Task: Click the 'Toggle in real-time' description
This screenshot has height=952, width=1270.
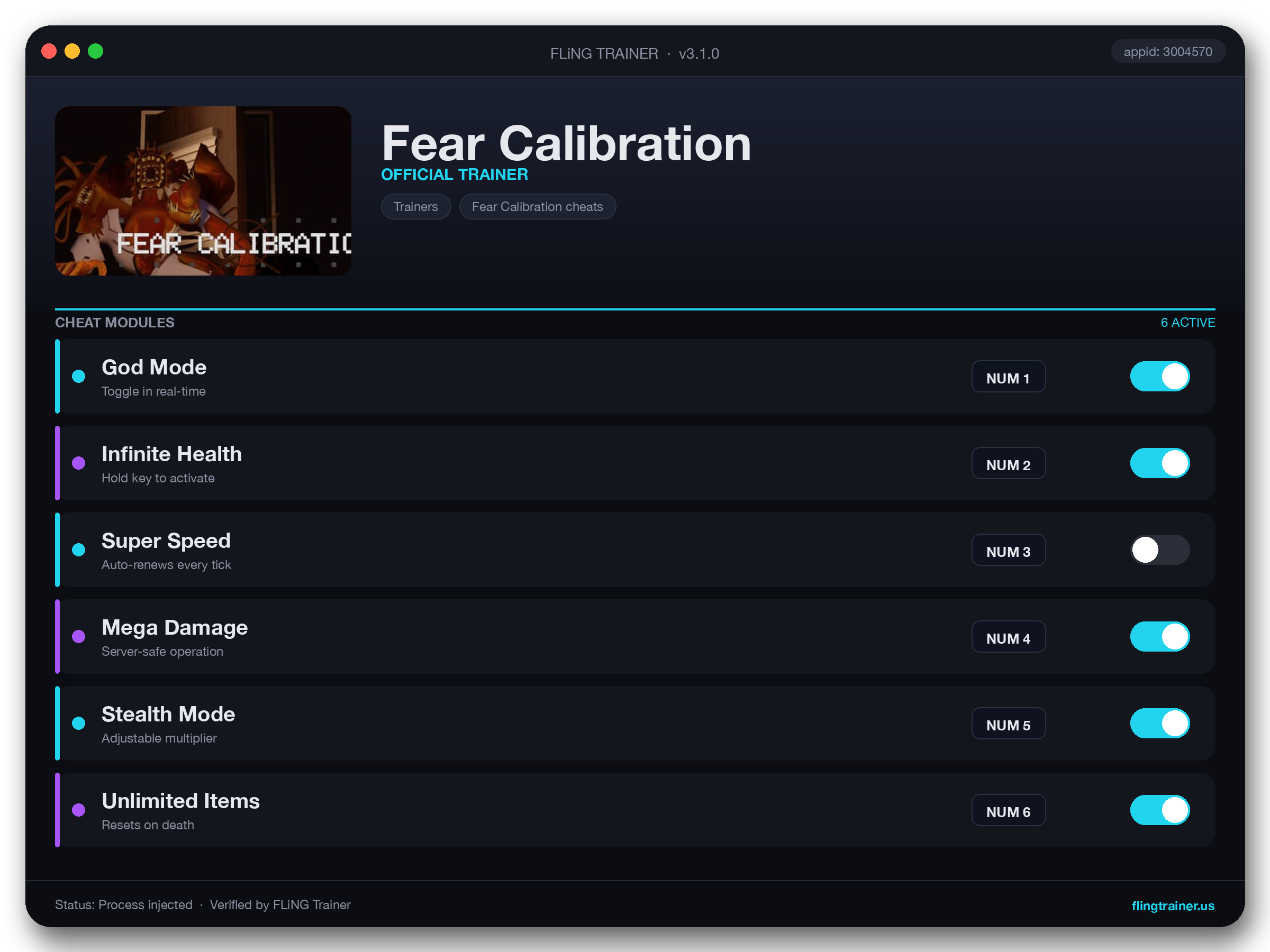Action: coord(153,391)
